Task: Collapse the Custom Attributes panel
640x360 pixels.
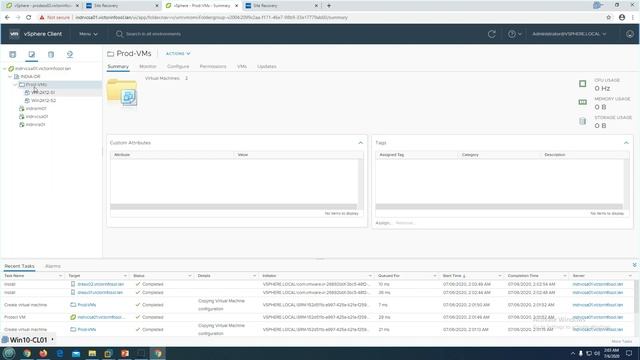Action: tap(360, 143)
